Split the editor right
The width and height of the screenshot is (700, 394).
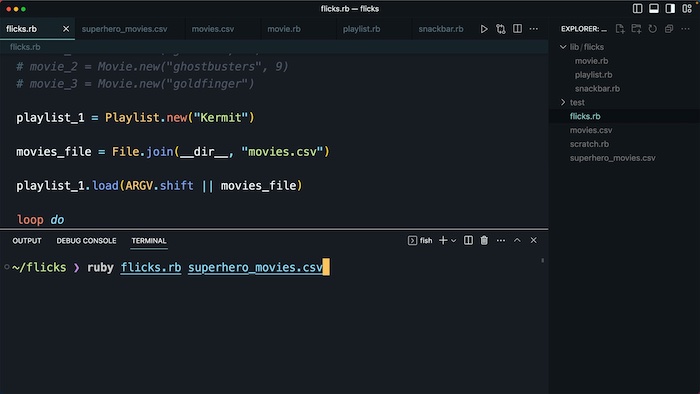(517, 29)
